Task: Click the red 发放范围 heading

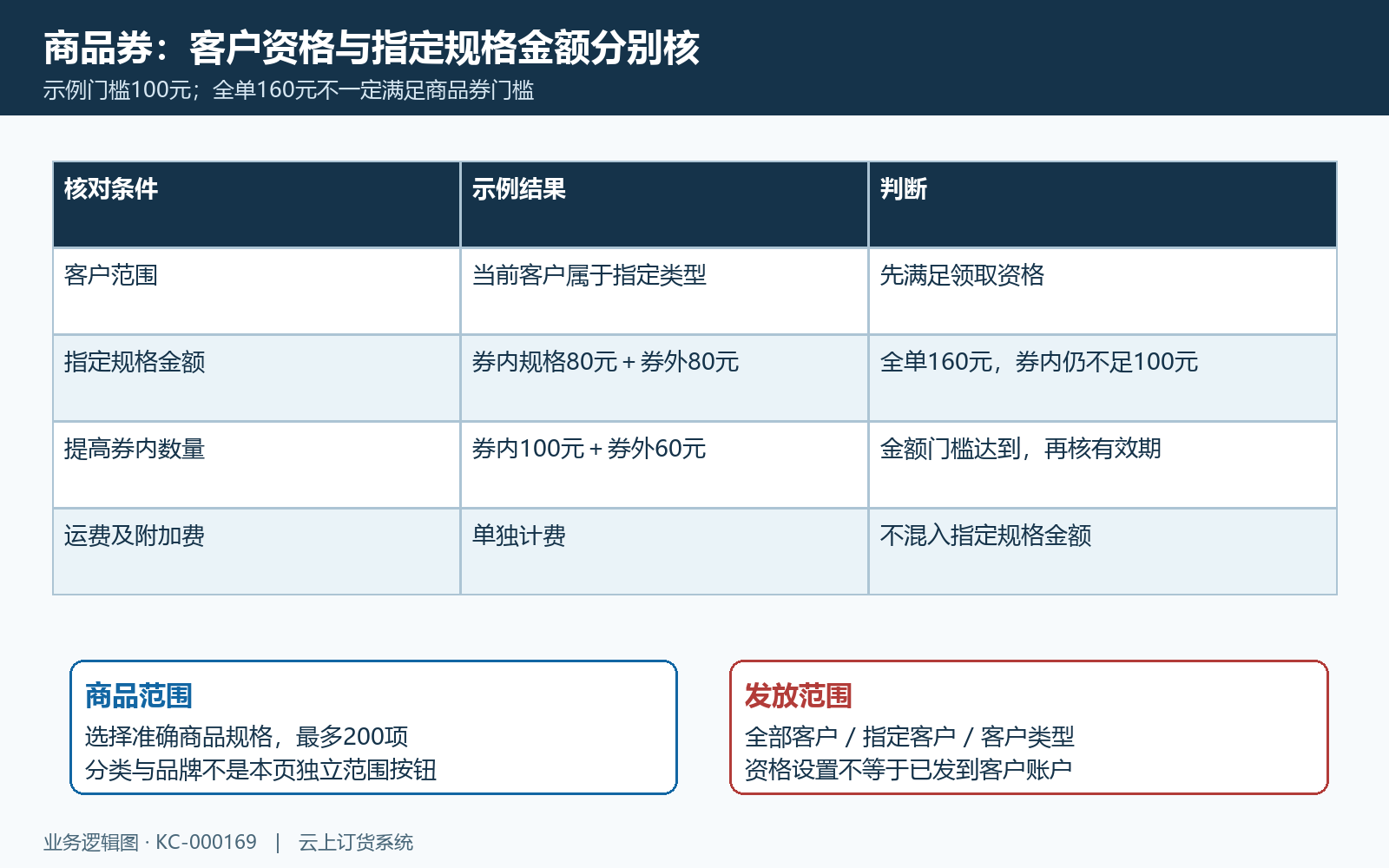Action: 799,696
